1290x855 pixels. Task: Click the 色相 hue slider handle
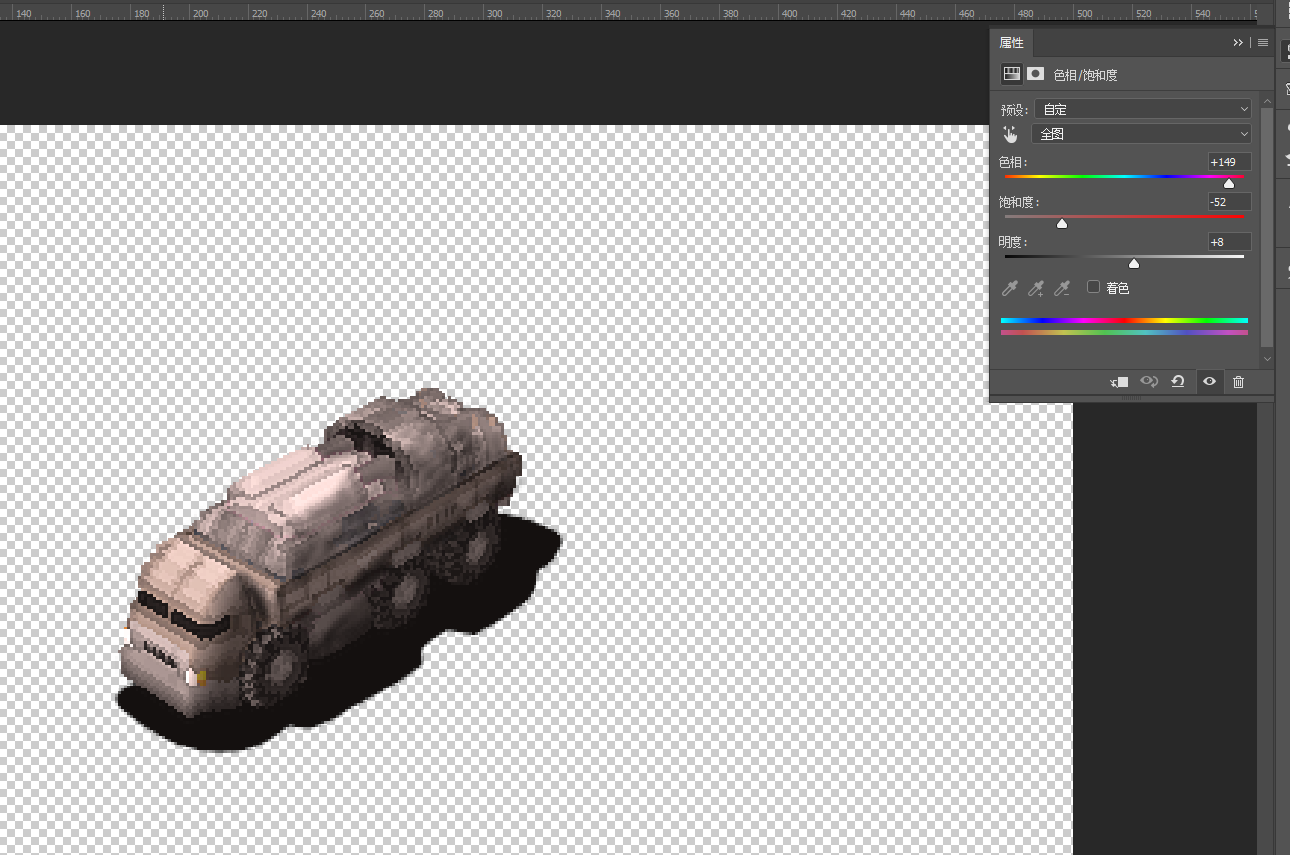tap(1229, 183)
